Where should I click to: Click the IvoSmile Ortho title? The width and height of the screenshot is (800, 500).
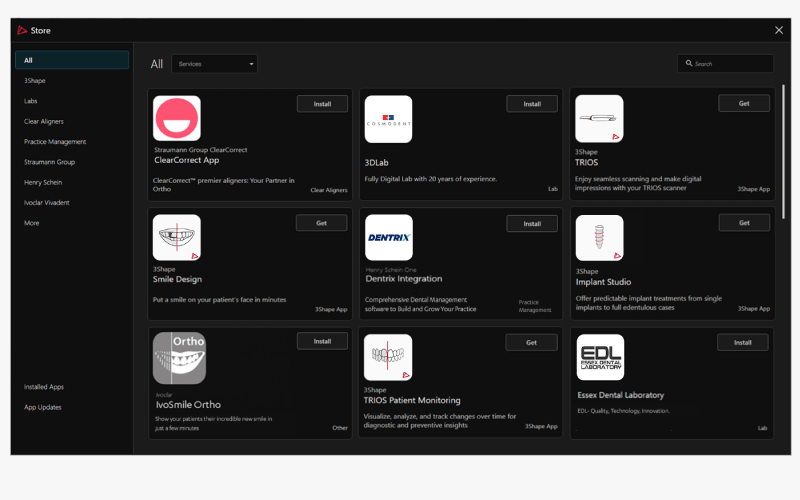pyautogui.click(x=188, y=405)
